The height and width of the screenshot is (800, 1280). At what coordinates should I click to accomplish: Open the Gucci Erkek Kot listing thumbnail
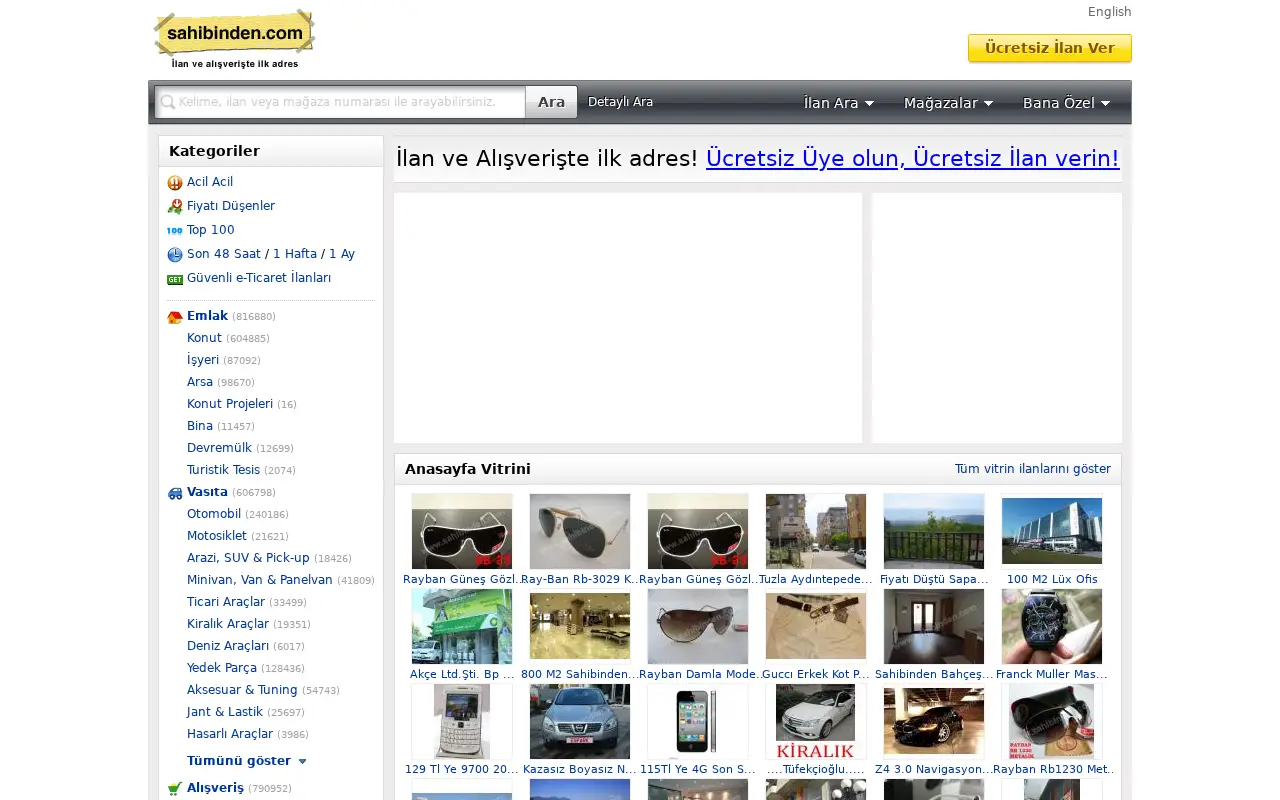(816, 626)
